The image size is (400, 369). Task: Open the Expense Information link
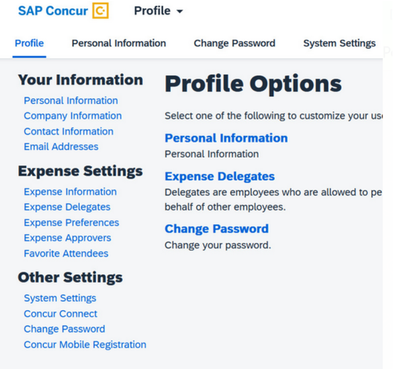pos(70,192)
